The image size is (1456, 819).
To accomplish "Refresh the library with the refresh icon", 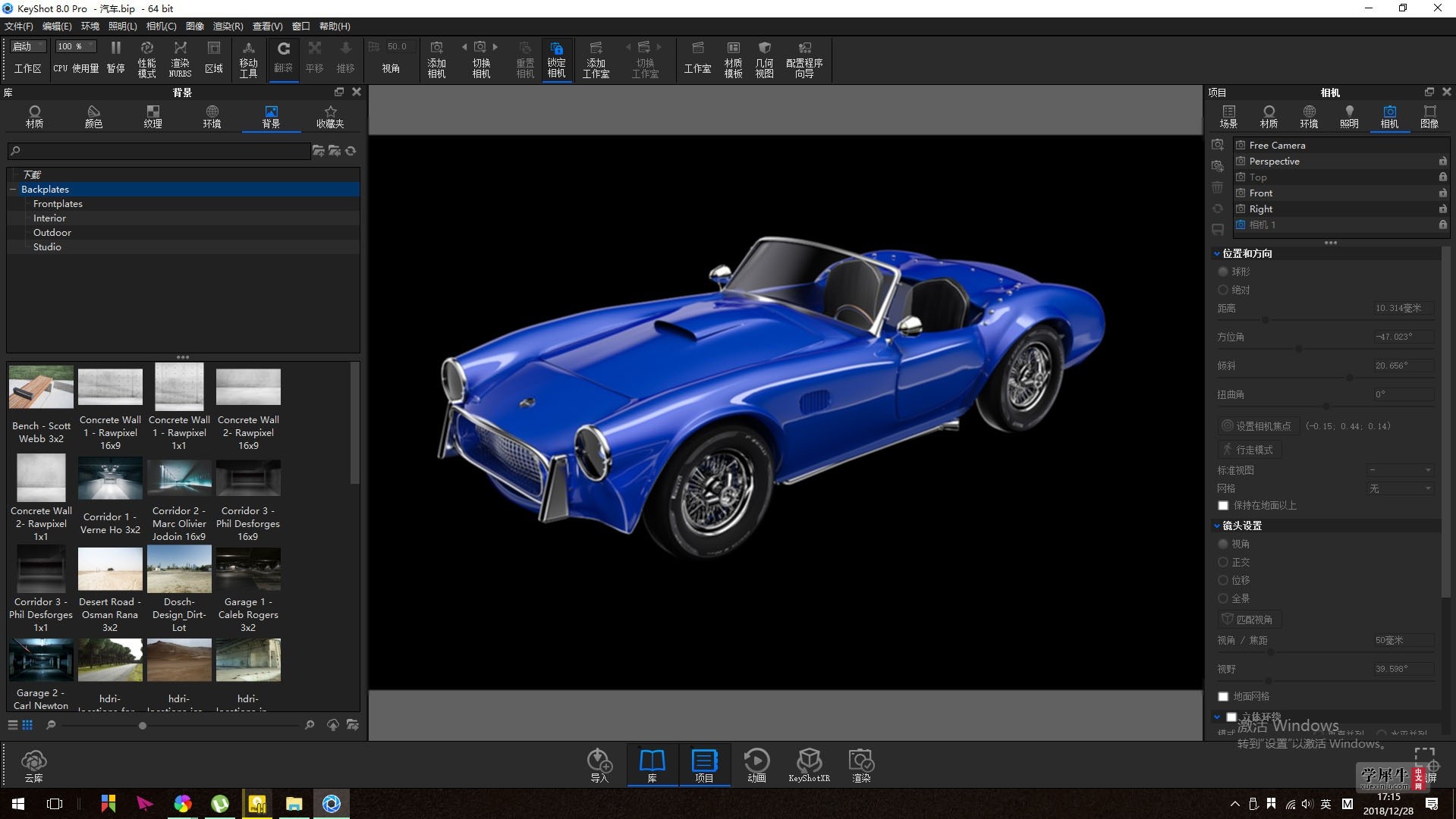I will point(351,151).
